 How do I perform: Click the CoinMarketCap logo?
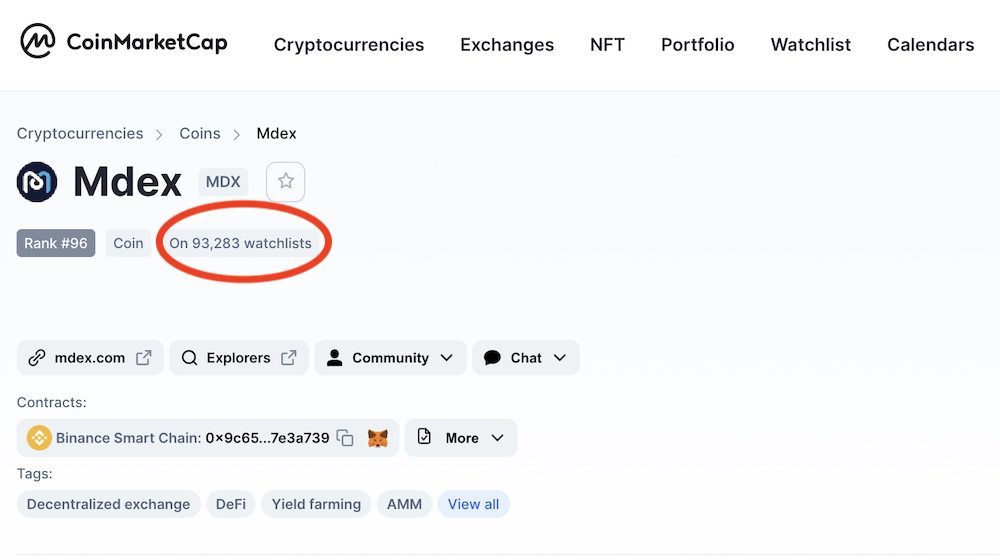coord(124,42)
